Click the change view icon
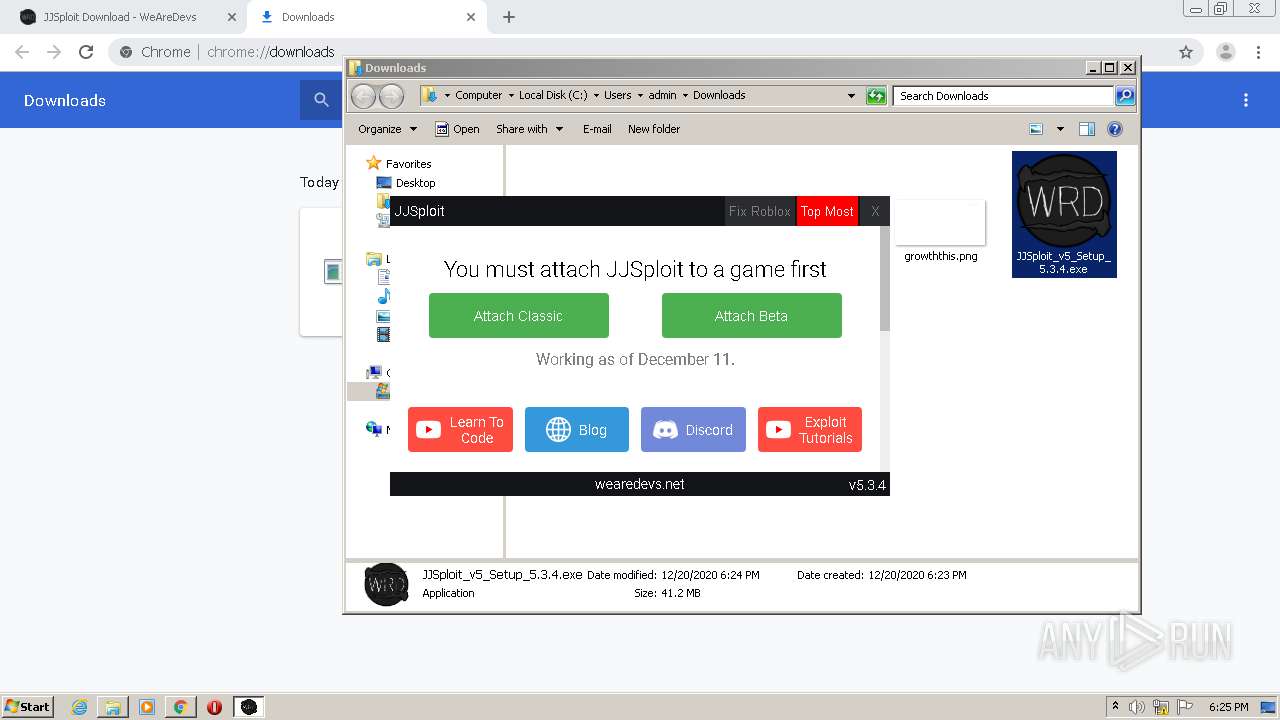 click(1036, 129)
